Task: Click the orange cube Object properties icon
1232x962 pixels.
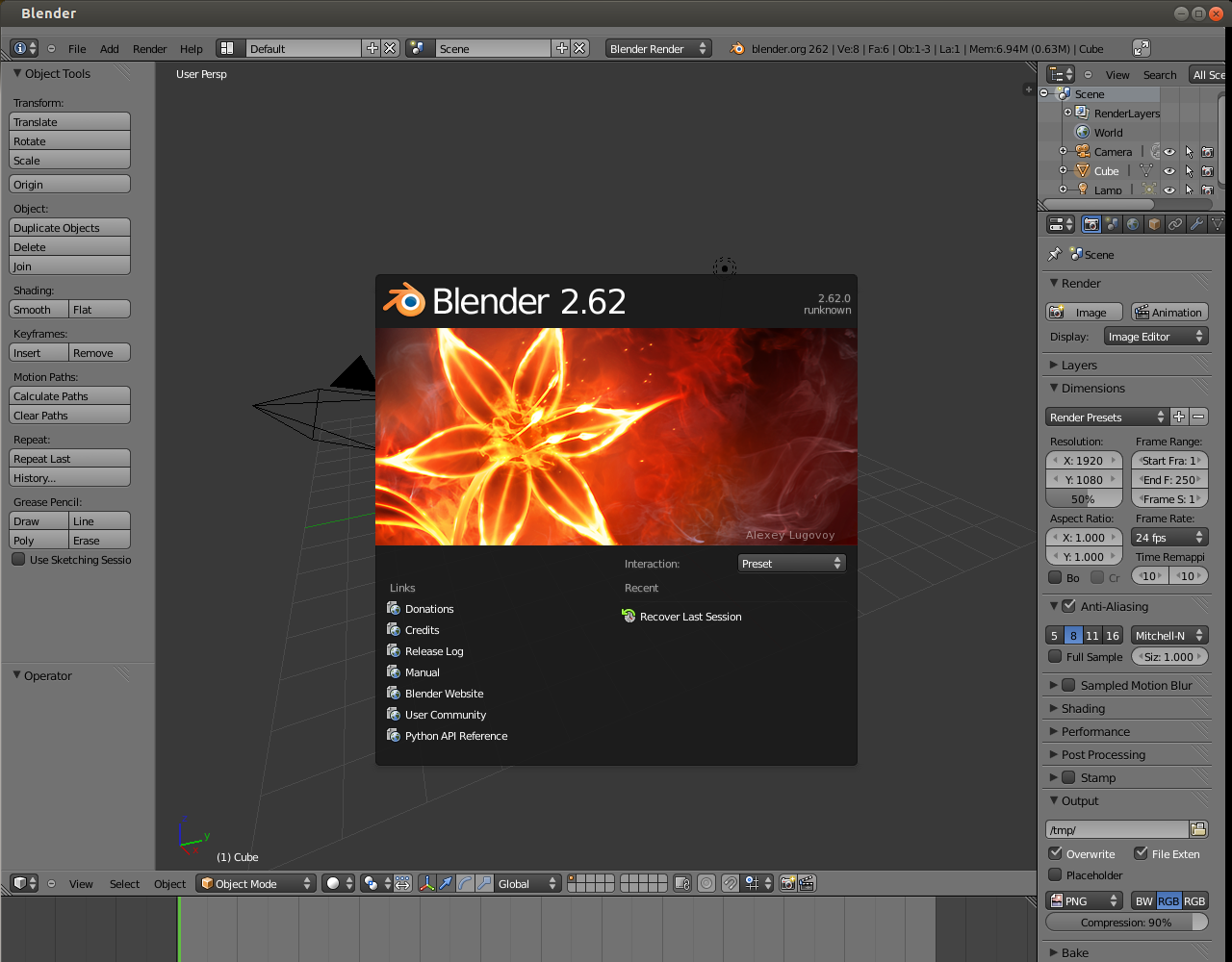Action: coord(1153,223)
